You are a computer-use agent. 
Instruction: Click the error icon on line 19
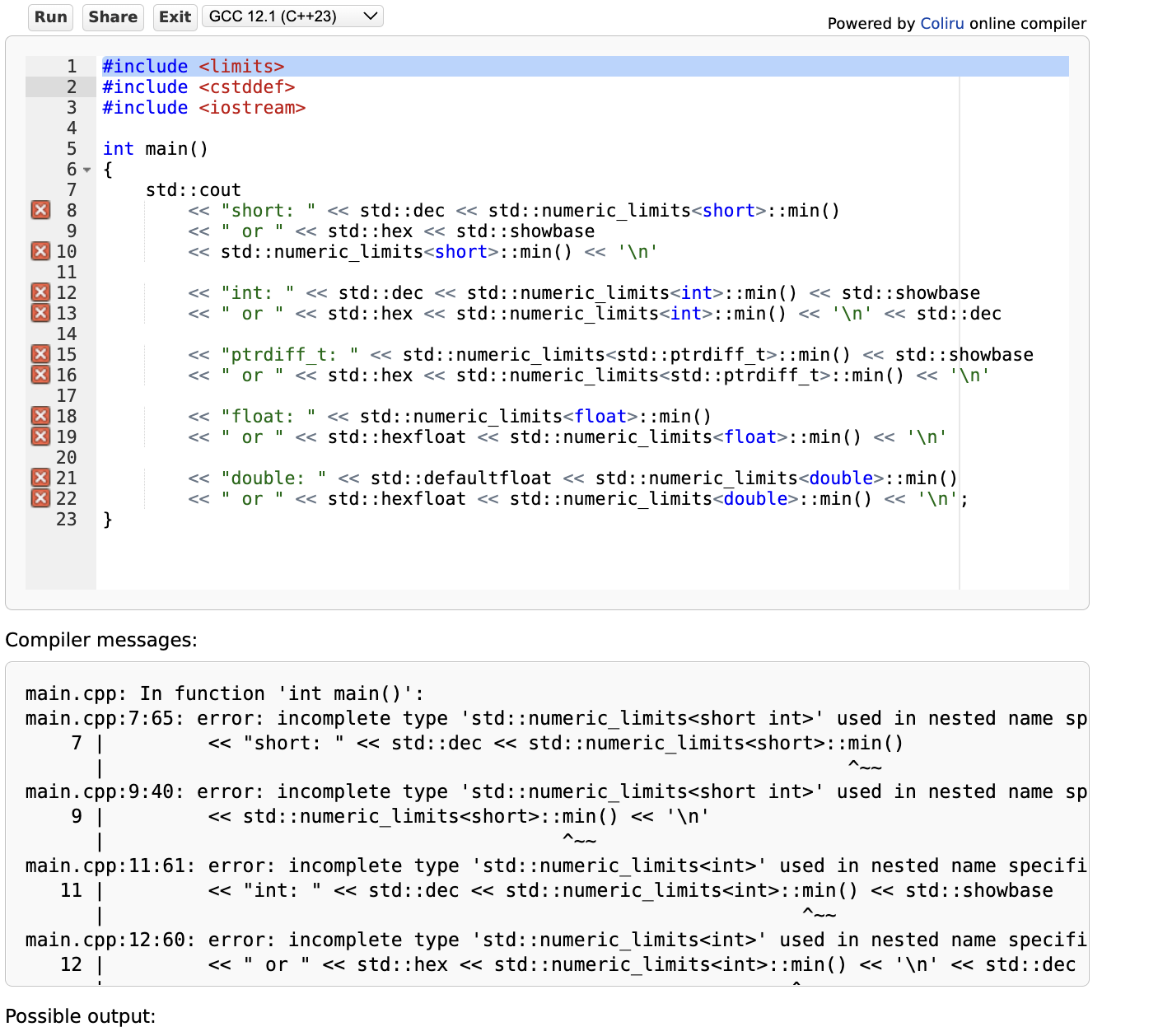point(40,436)
